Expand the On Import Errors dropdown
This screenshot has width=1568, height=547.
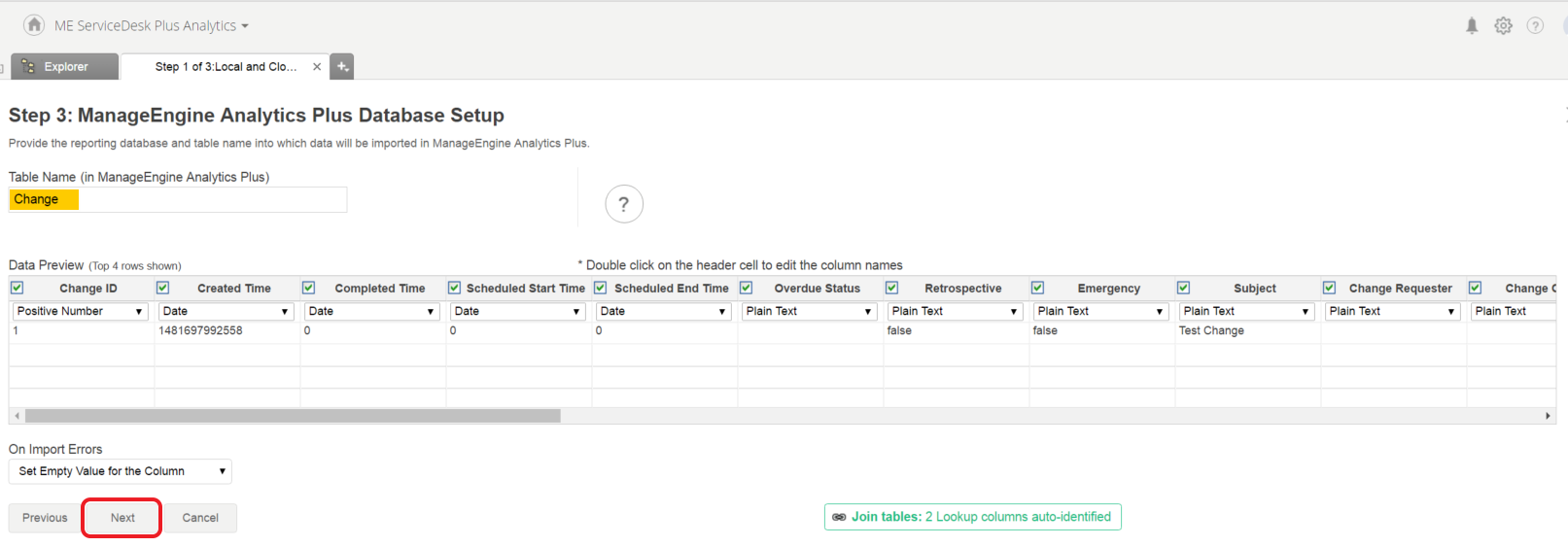(121, 471)
